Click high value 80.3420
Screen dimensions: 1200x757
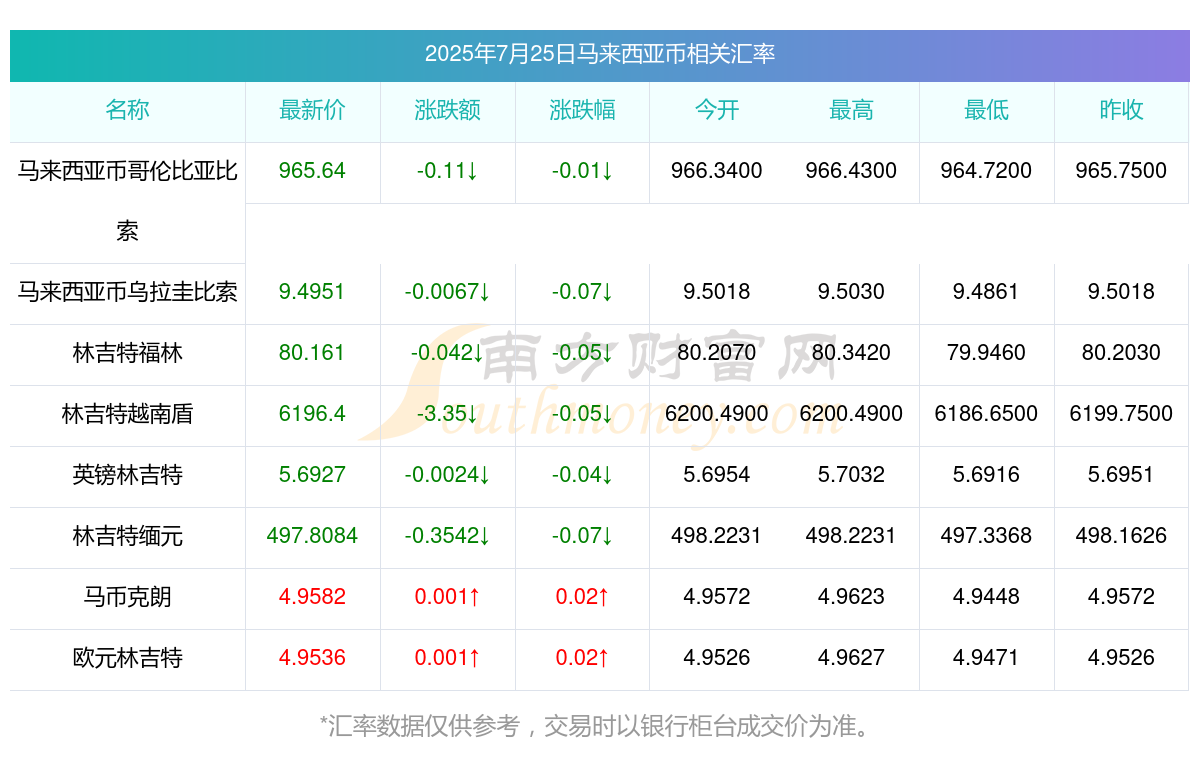click(x=851, y=353)
